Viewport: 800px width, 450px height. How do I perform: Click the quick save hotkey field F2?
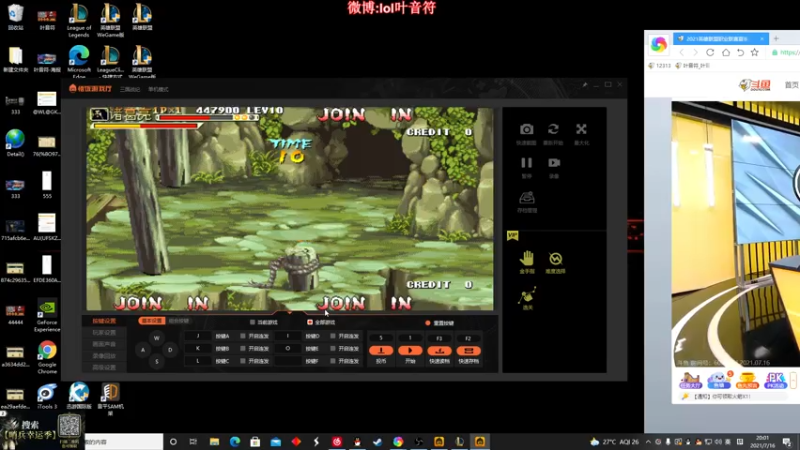pyautogui.click(x=468, y=338)
